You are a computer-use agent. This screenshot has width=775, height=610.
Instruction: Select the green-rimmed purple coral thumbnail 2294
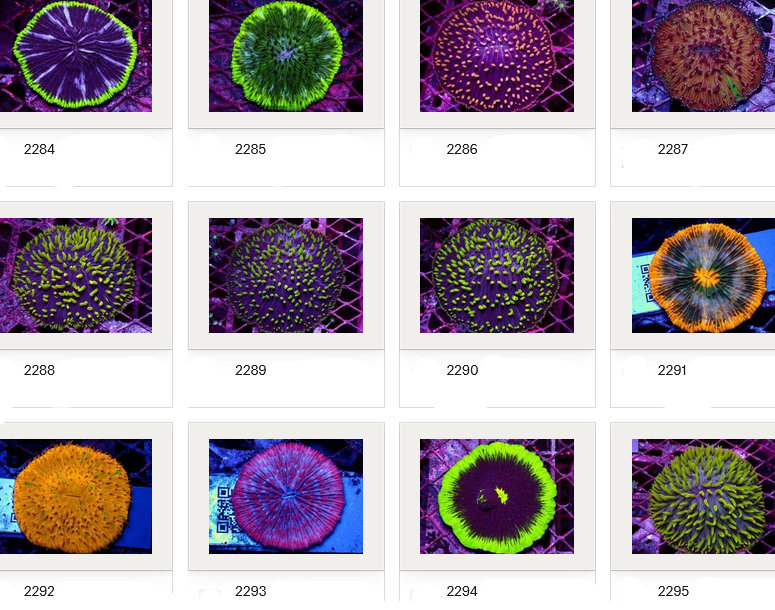coord(497,496)
